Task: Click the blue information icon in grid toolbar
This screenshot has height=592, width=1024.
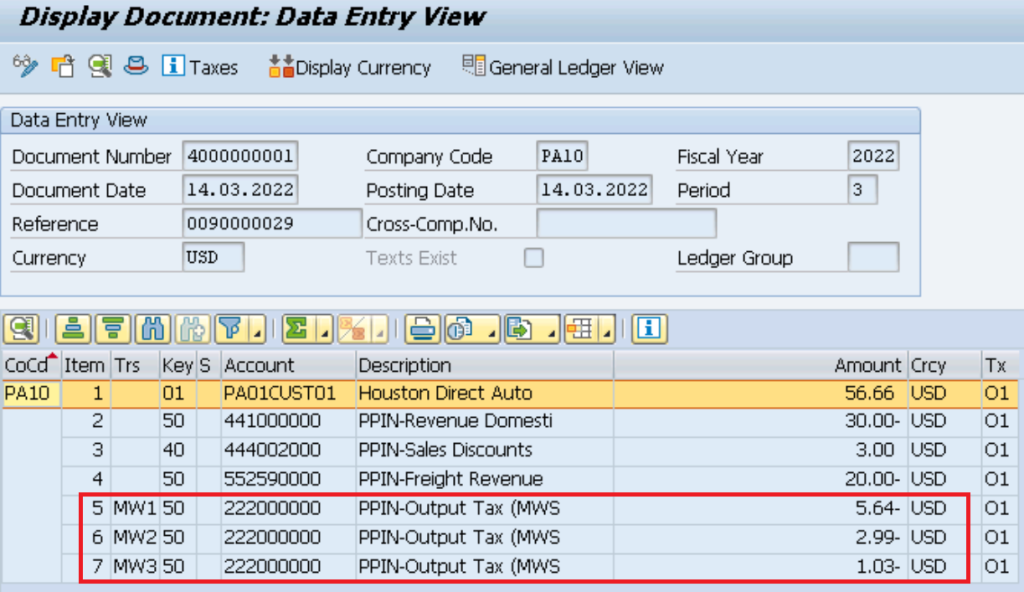Action: tap(649, 328)
